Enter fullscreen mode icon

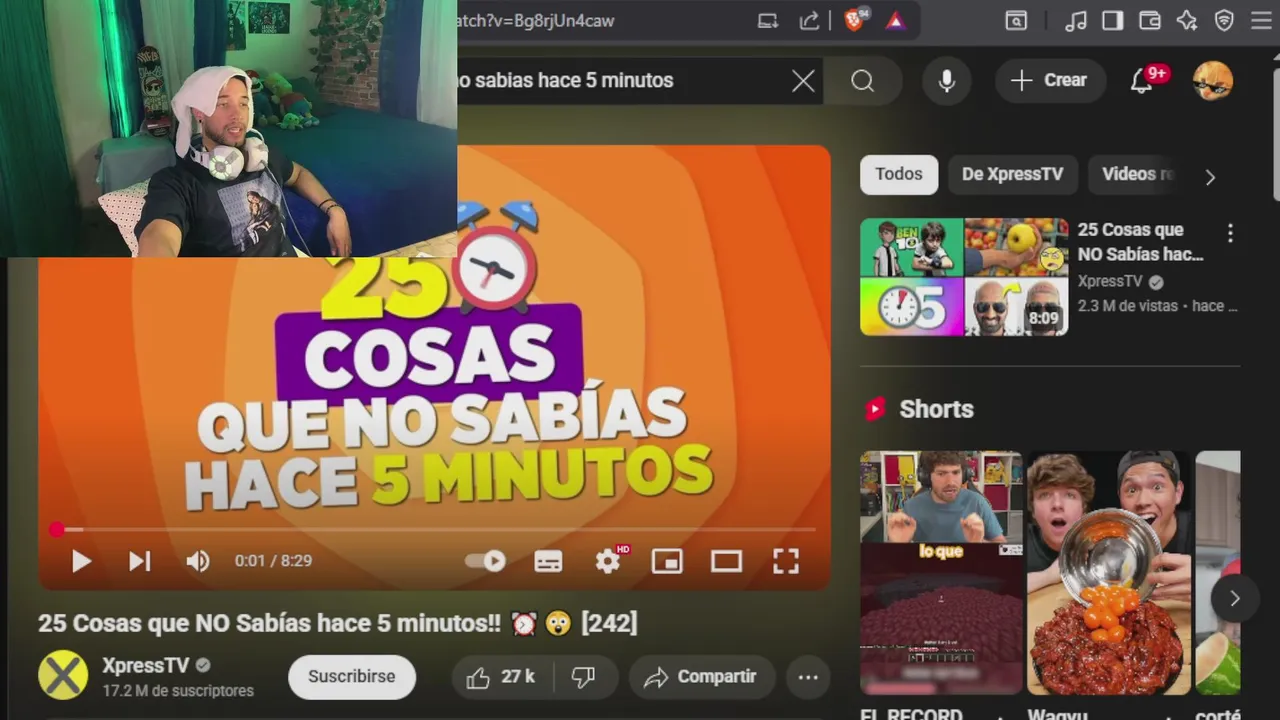786,561
